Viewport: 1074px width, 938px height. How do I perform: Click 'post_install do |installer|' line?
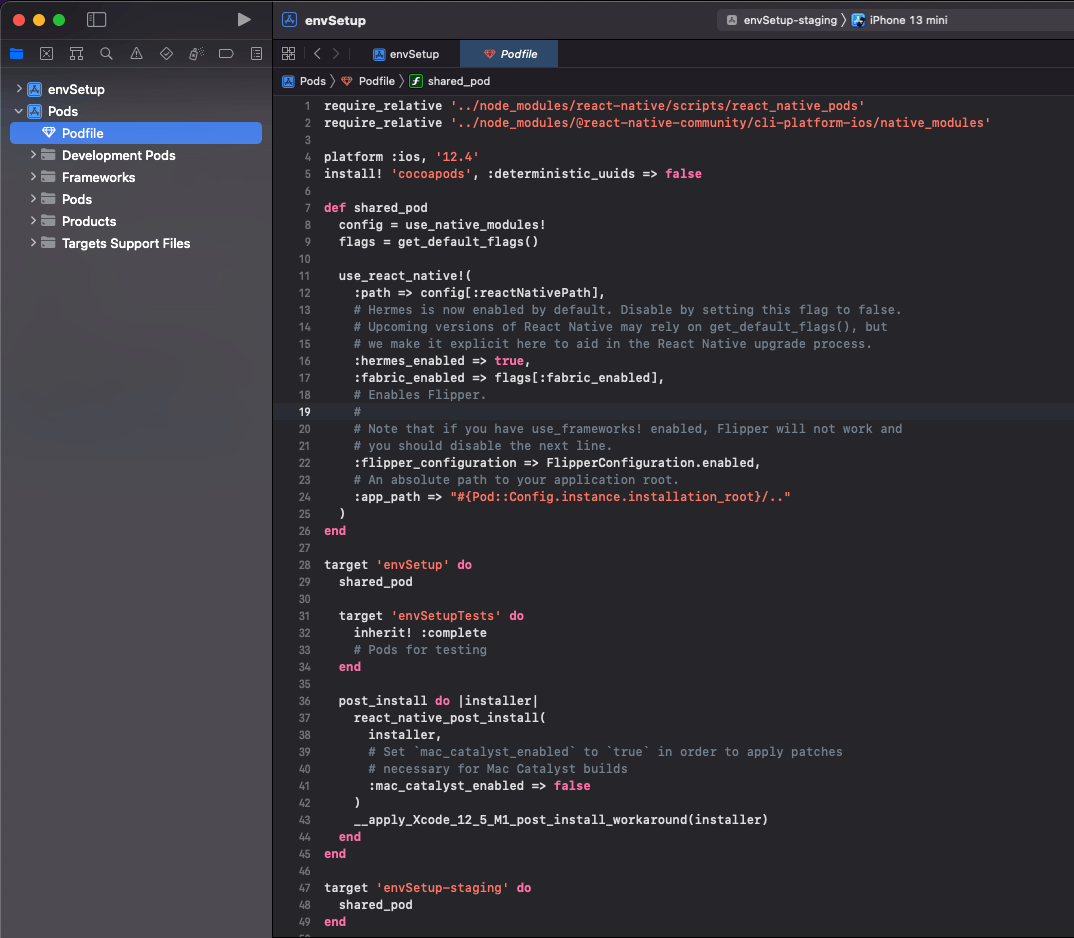[438, 701]
